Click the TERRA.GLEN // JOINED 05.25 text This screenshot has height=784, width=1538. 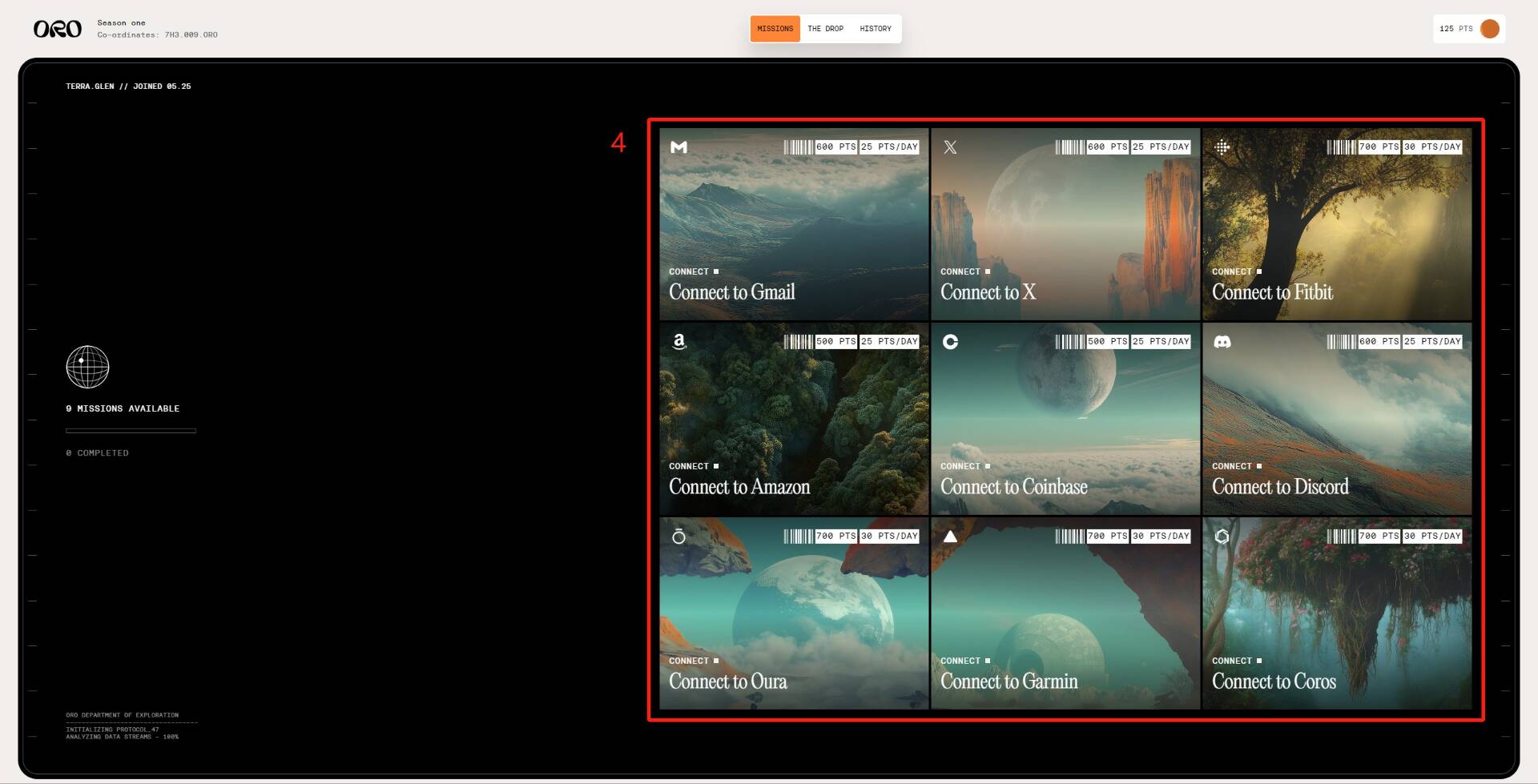[128, 86]
